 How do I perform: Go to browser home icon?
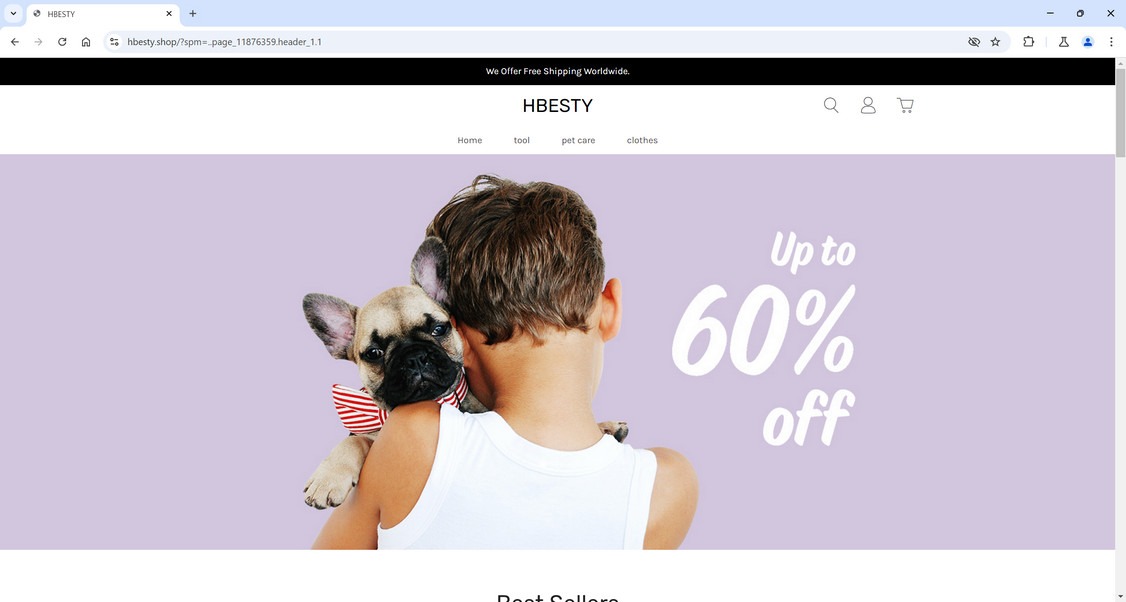pyautogui.click(x=86, y=42)
